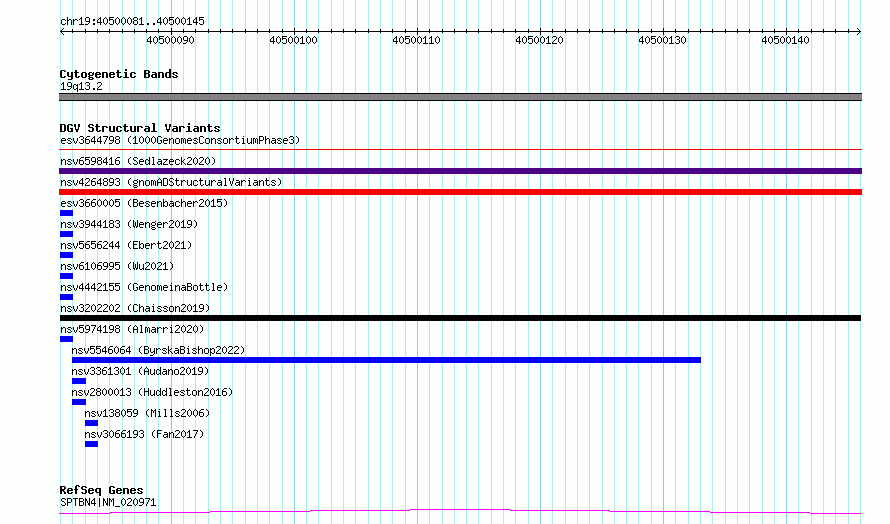The image size is (890, 524).
Task: Click the 40500110 ruler tick label
Action: (417, 40)
